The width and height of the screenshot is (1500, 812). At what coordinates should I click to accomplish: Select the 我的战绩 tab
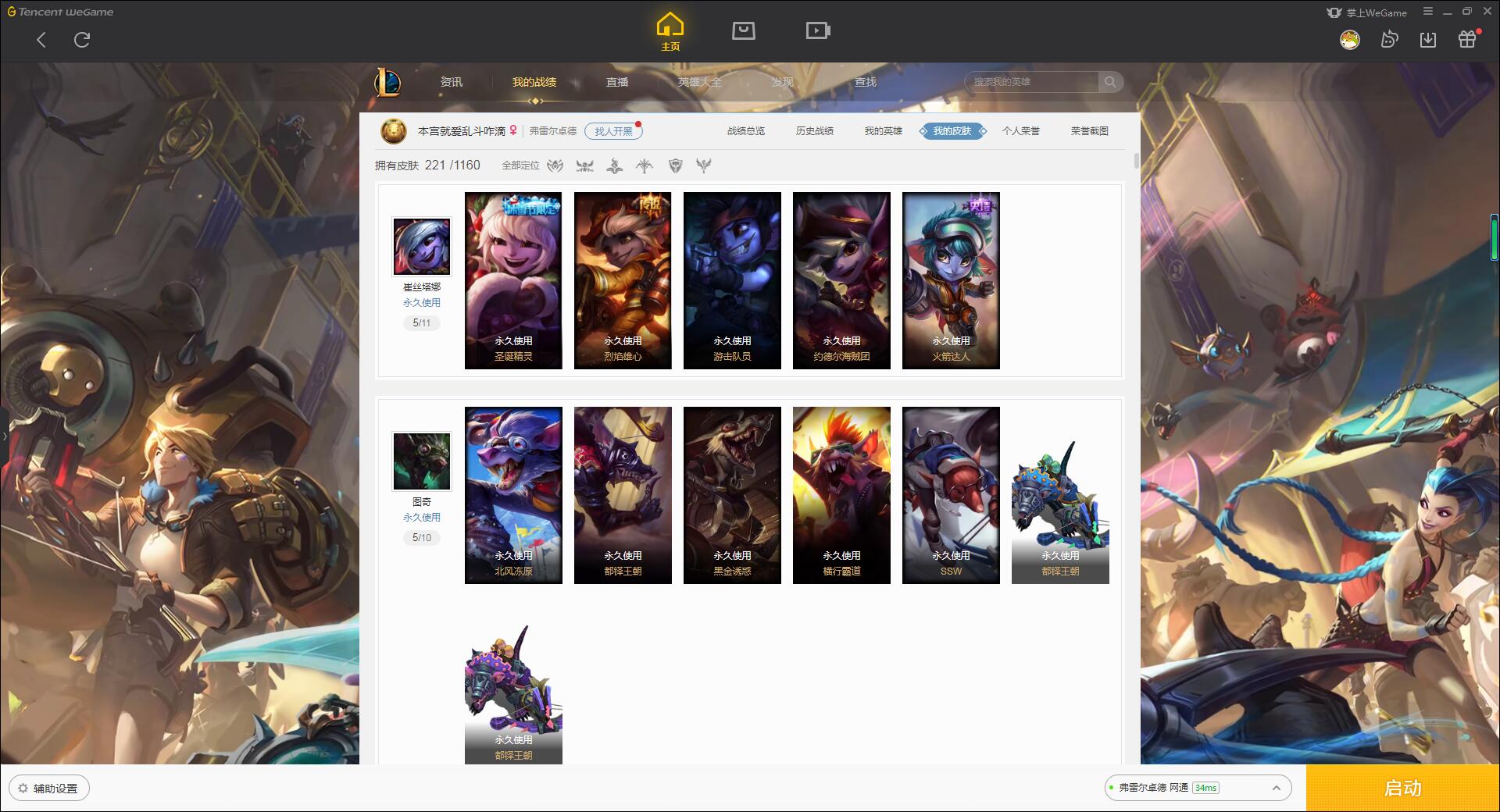click(534, 82)
